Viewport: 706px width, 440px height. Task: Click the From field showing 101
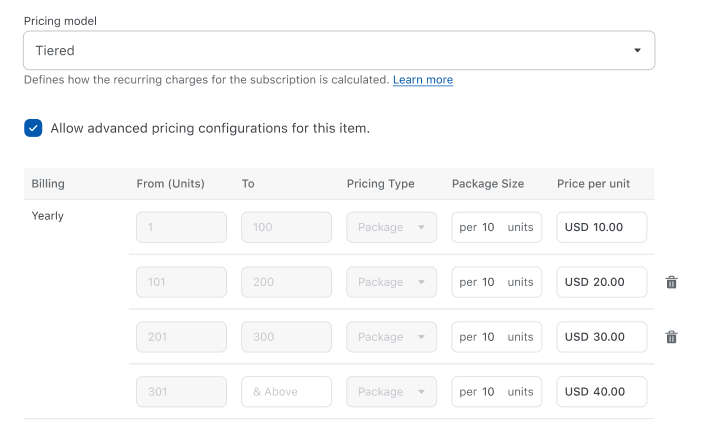pos(181,282)
